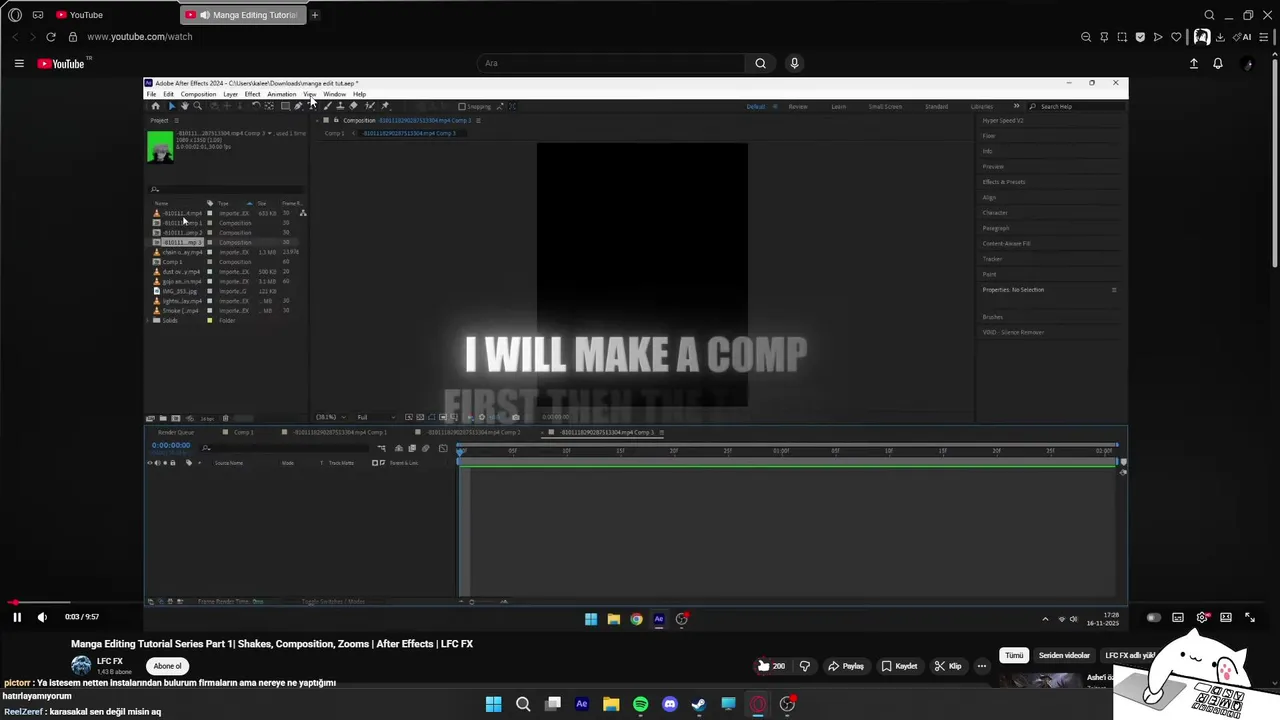Image resolution: width=1280 pixels, height=720 pixels.
Task: Click the After Effects Home icon
Action: tap(155, 106)
